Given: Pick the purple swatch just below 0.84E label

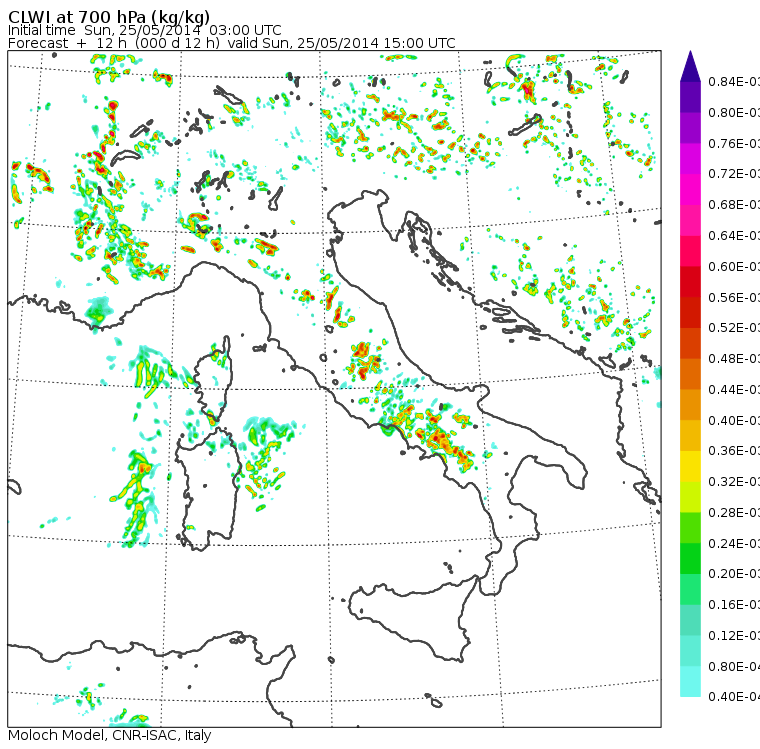Looking at the screenshot, I should click(x=690, y=97).
